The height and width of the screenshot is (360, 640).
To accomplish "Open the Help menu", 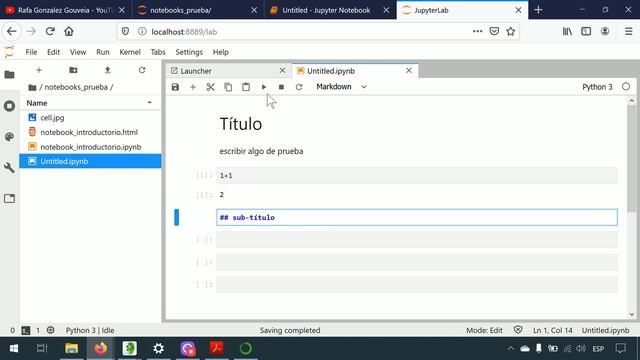I will pos(220,52).
